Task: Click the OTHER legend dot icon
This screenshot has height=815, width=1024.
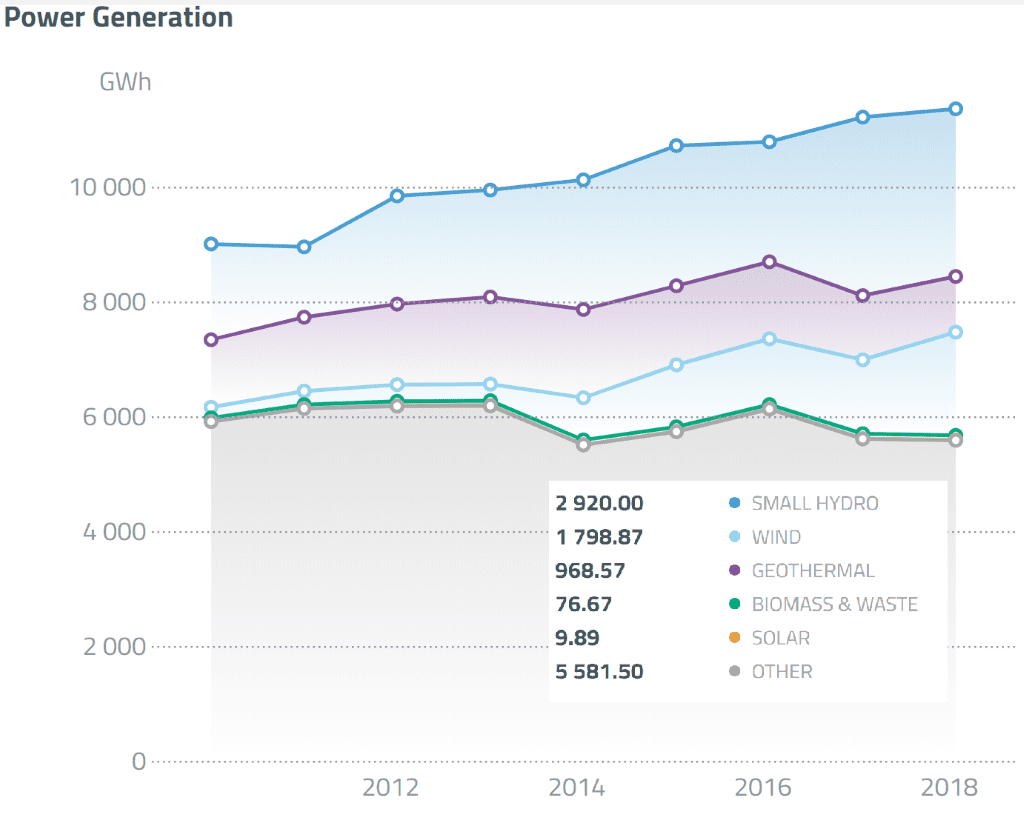Action: 735,671
